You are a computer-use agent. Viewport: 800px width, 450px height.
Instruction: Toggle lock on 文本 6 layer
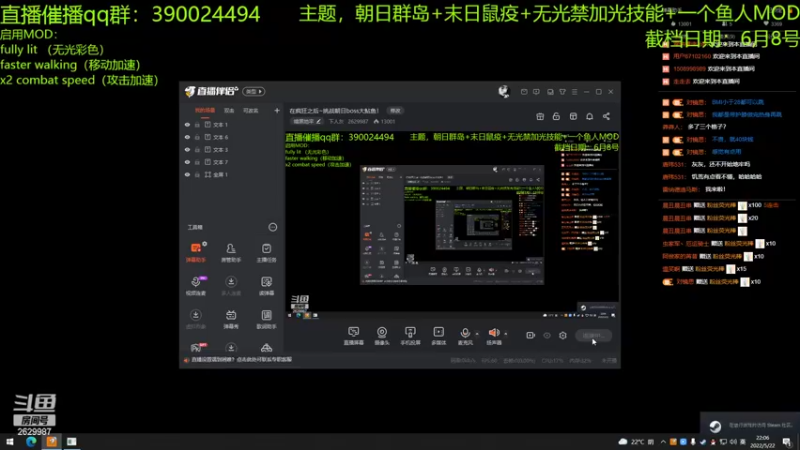coord(197,137)
